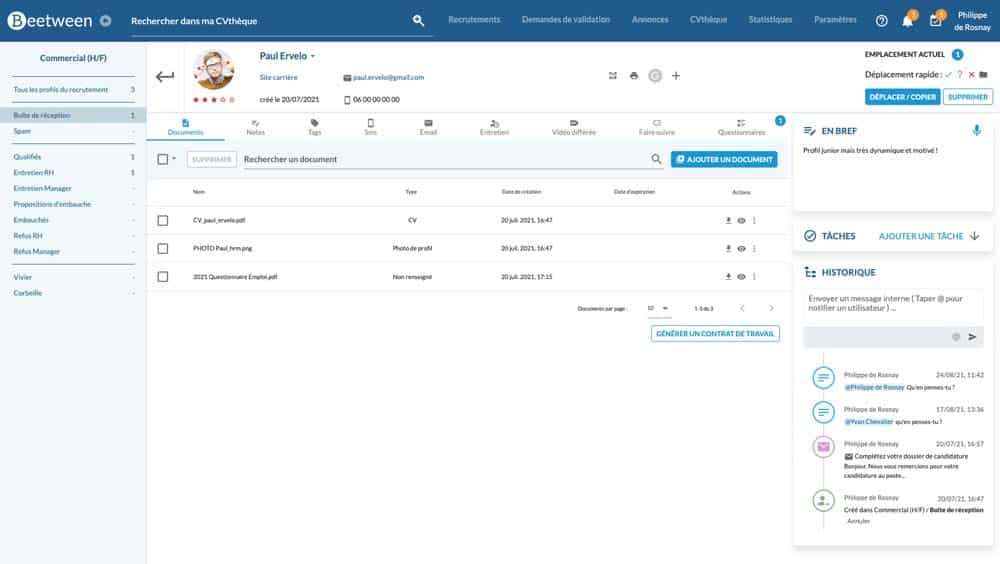Open more options for CV_paul_ervelo.pdf
This screenshot has height=564, width=1000.
tap(754, 220)
